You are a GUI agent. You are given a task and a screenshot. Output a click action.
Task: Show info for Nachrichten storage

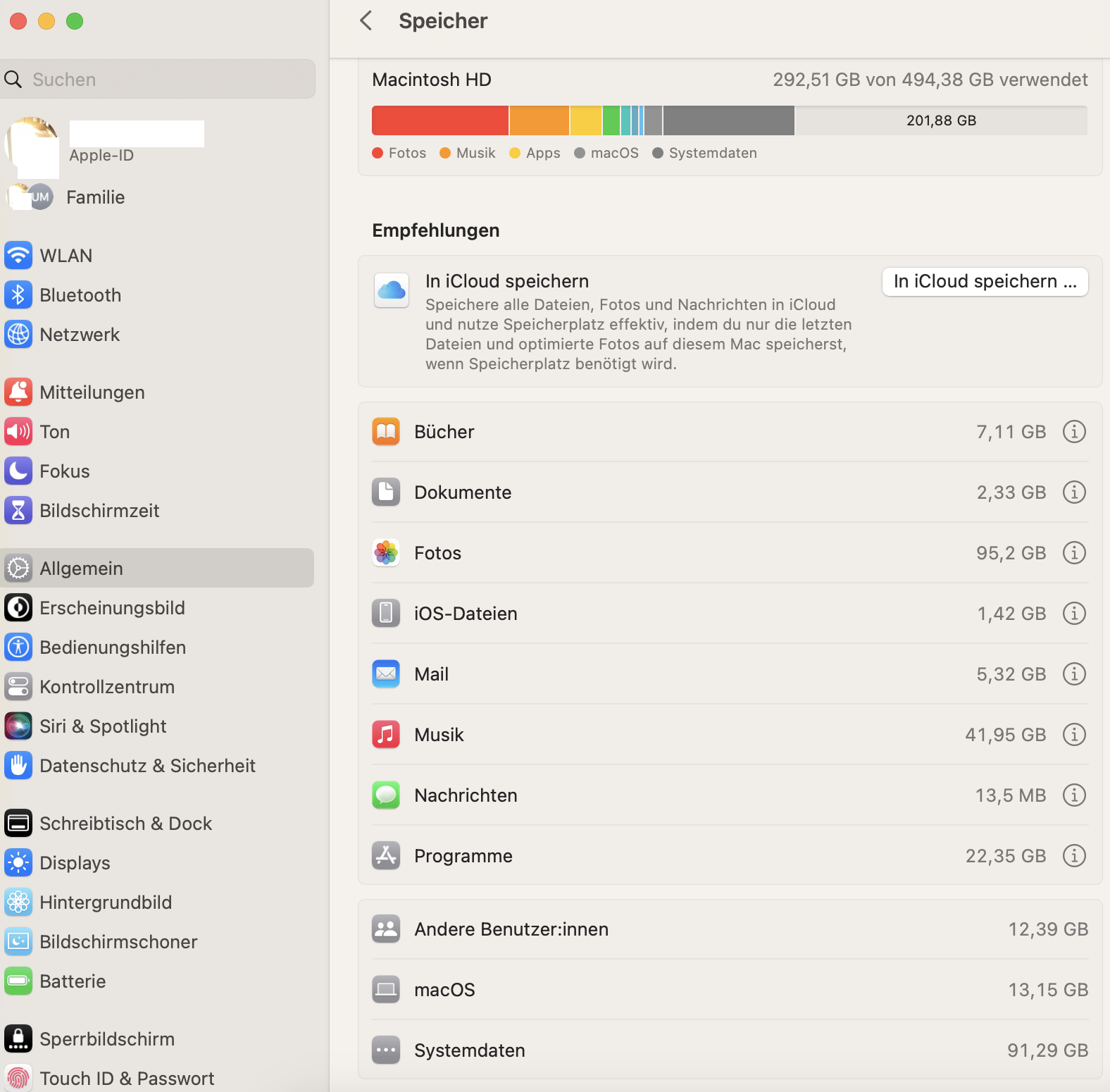pos(1074,795)
